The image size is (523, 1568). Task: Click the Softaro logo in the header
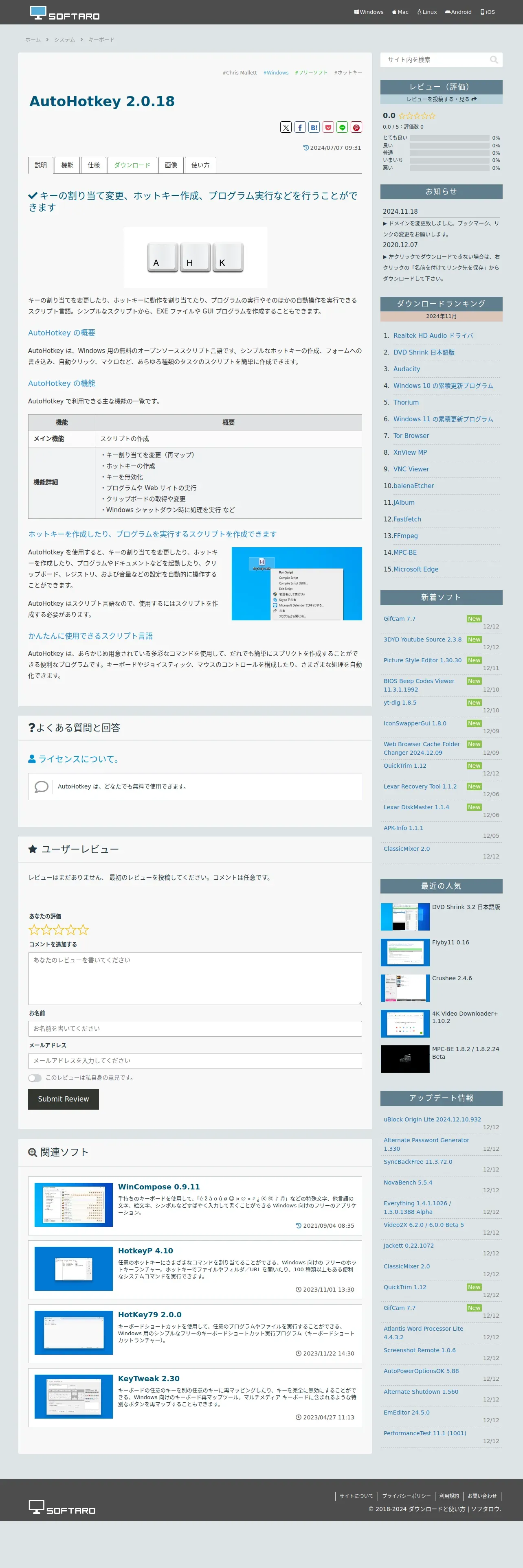tap(64, 13)
